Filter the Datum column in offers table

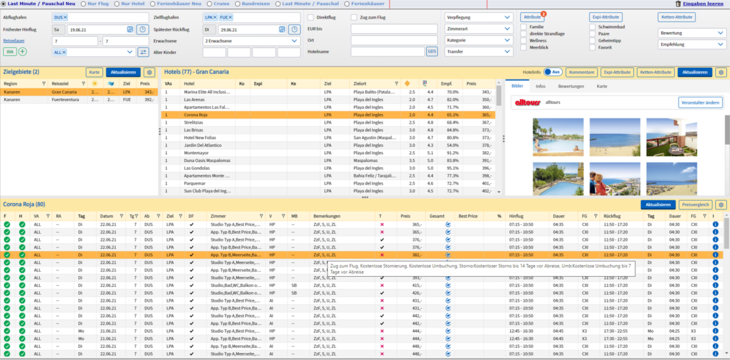[121, 216]
